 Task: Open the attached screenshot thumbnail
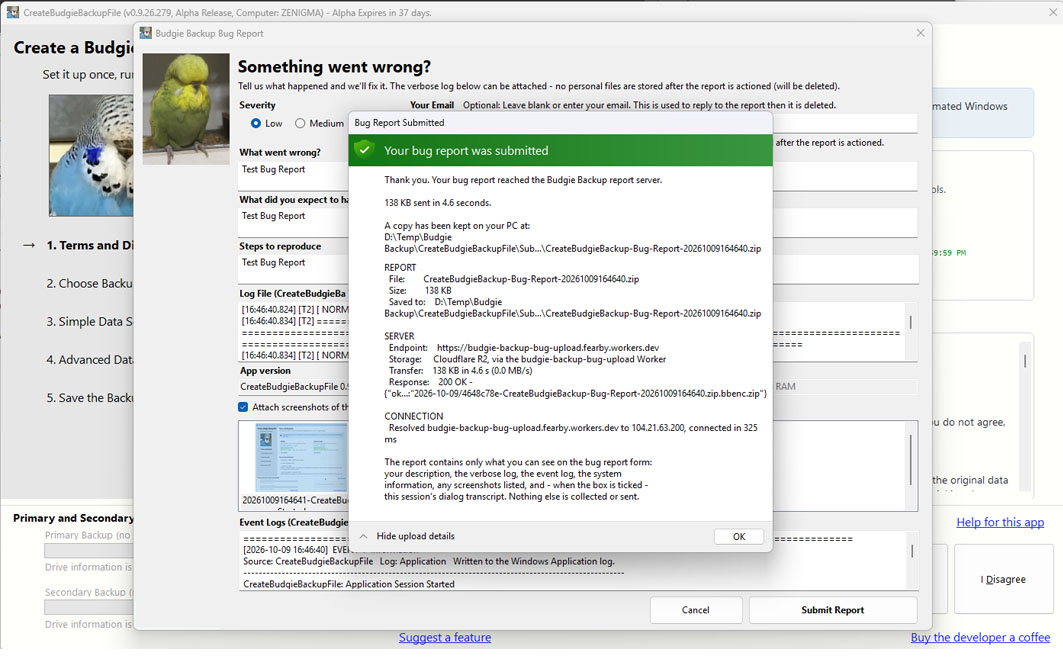[x=300, y=457]
